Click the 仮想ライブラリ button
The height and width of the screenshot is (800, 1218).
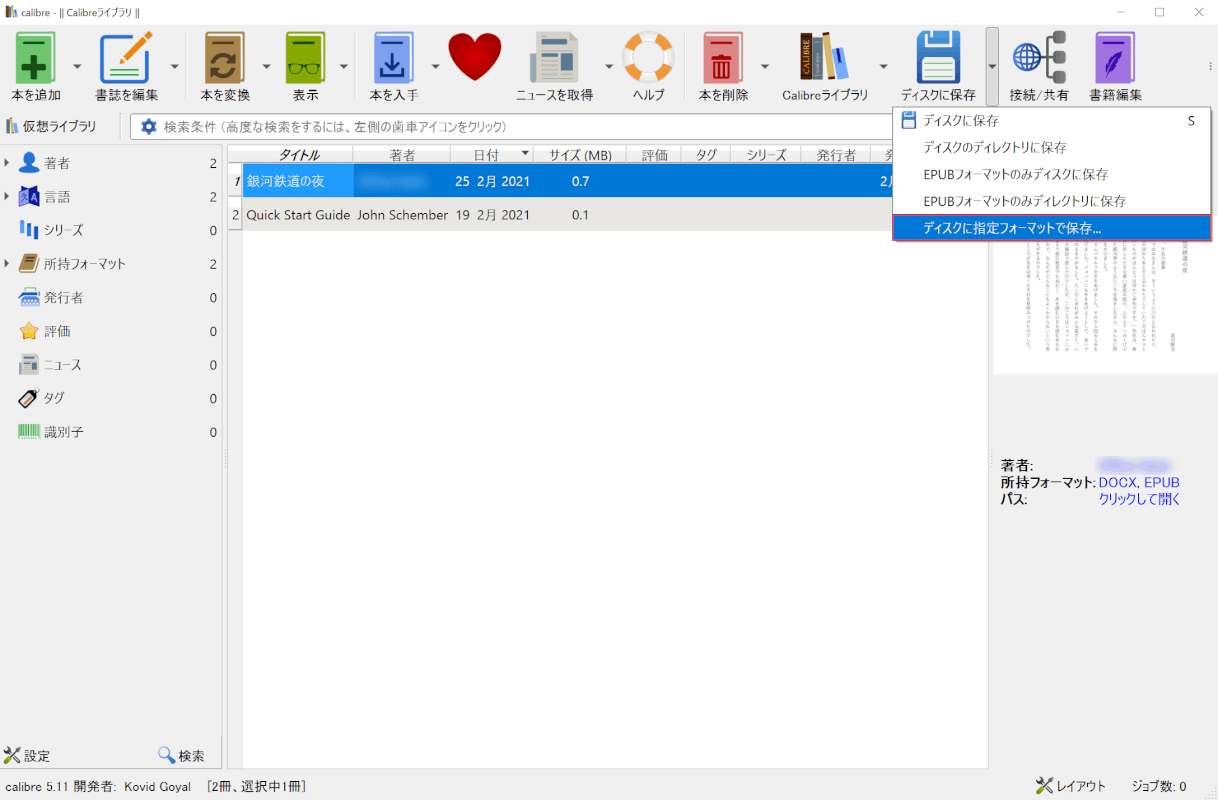[52, 126]
